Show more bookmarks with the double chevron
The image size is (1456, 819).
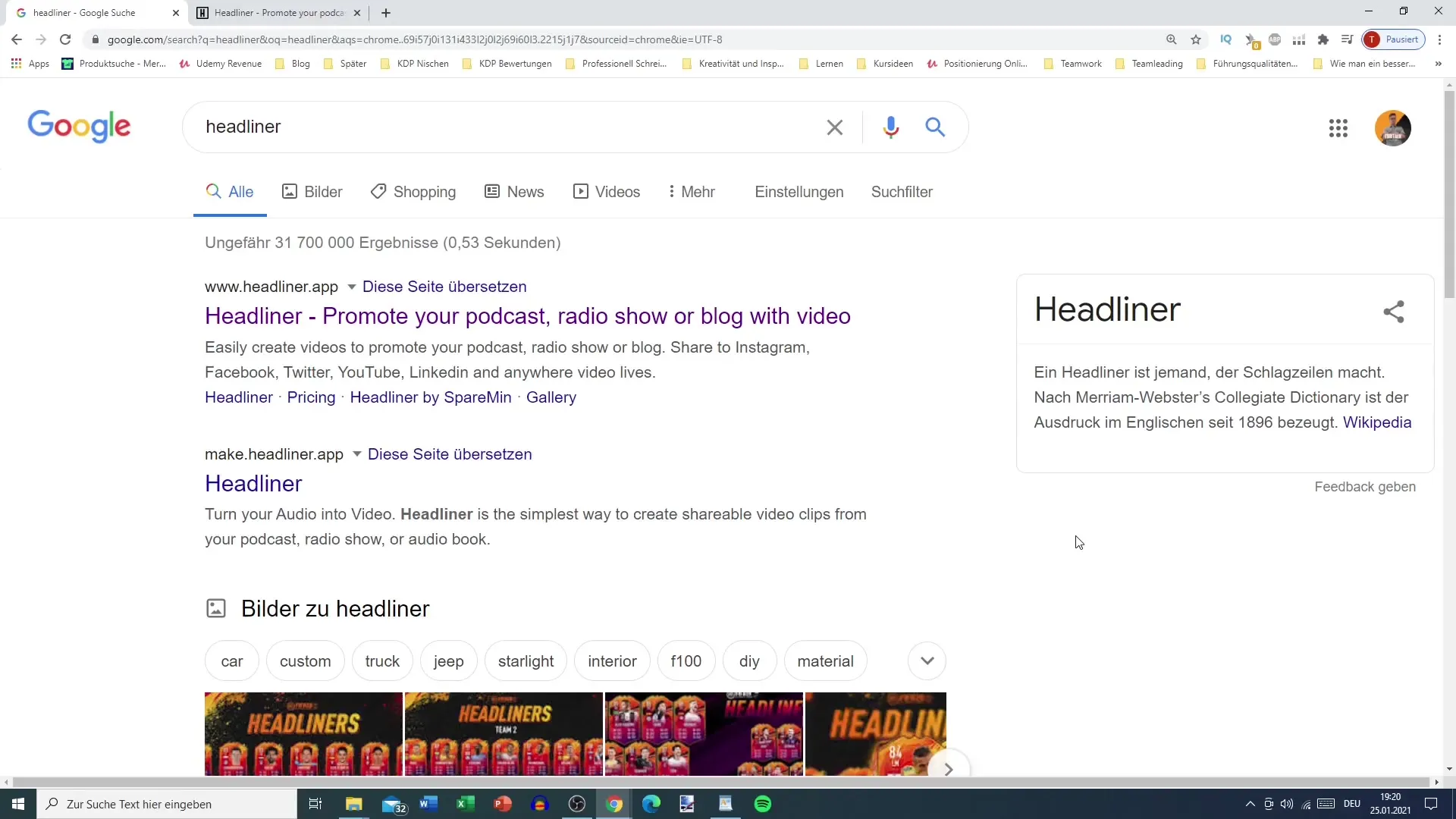[1438, 64]
